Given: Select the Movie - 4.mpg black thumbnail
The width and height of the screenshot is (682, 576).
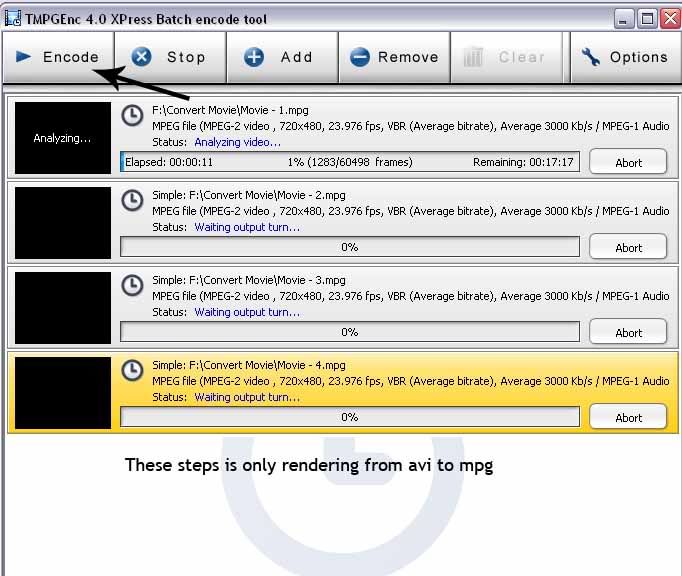Looking at the screenshot, I should [x=63, y=393].
